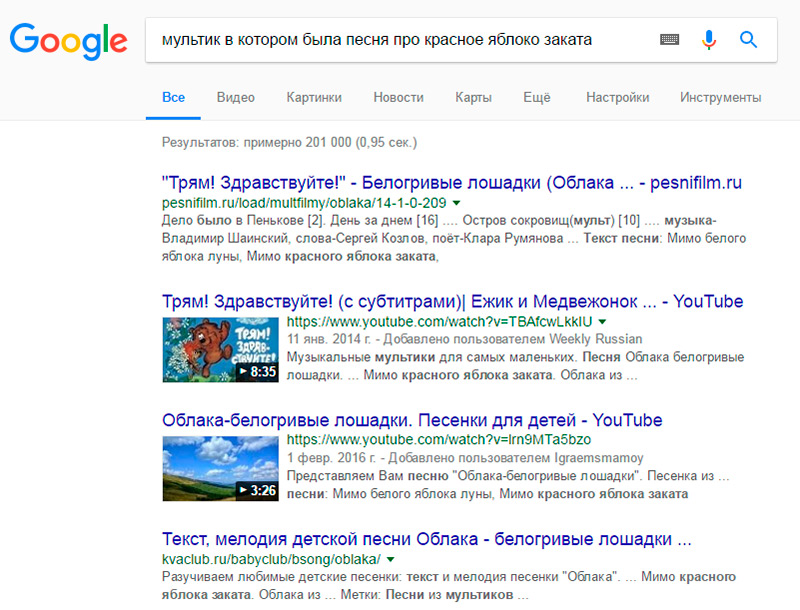
Task: Play the Облака-белогривые лошадки video thumbnail
Action: [x=219, y=466]
